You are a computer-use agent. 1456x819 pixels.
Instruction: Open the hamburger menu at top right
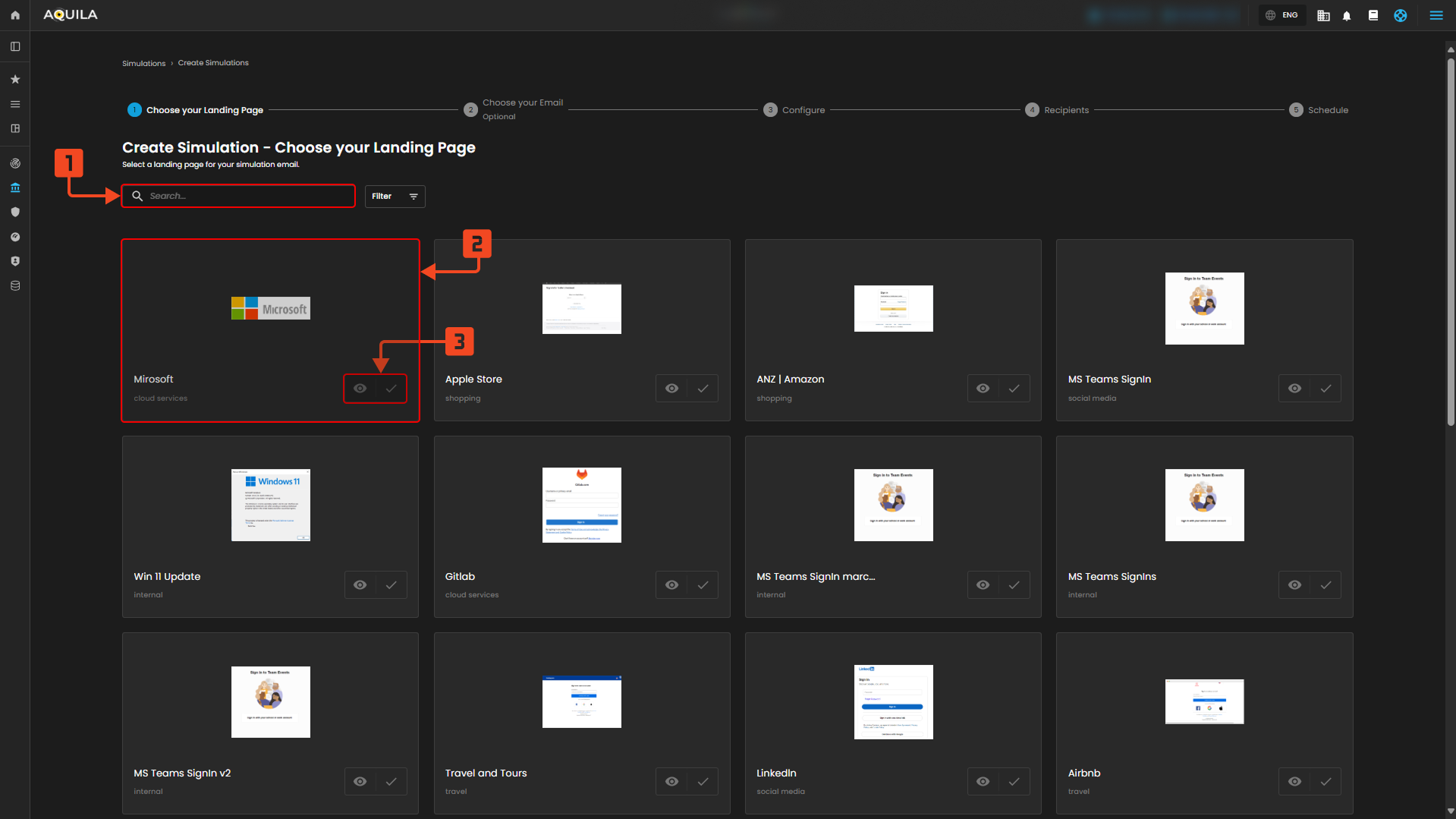[x=1436, y=15]
